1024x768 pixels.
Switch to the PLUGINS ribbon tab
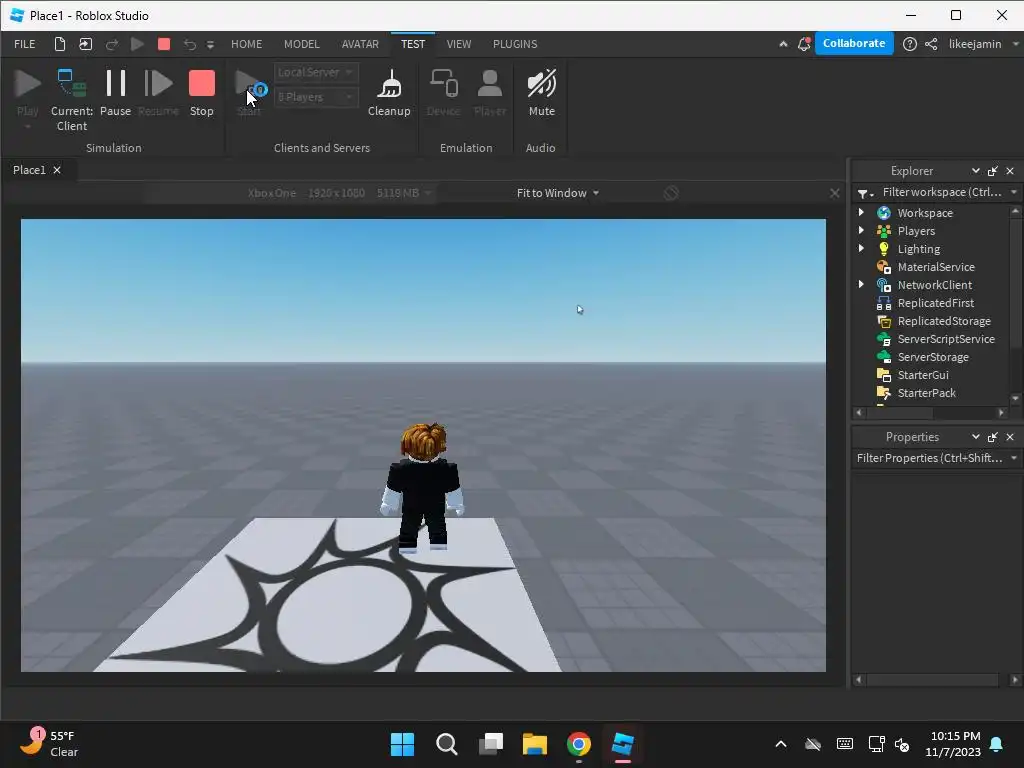tap(515, 44)
